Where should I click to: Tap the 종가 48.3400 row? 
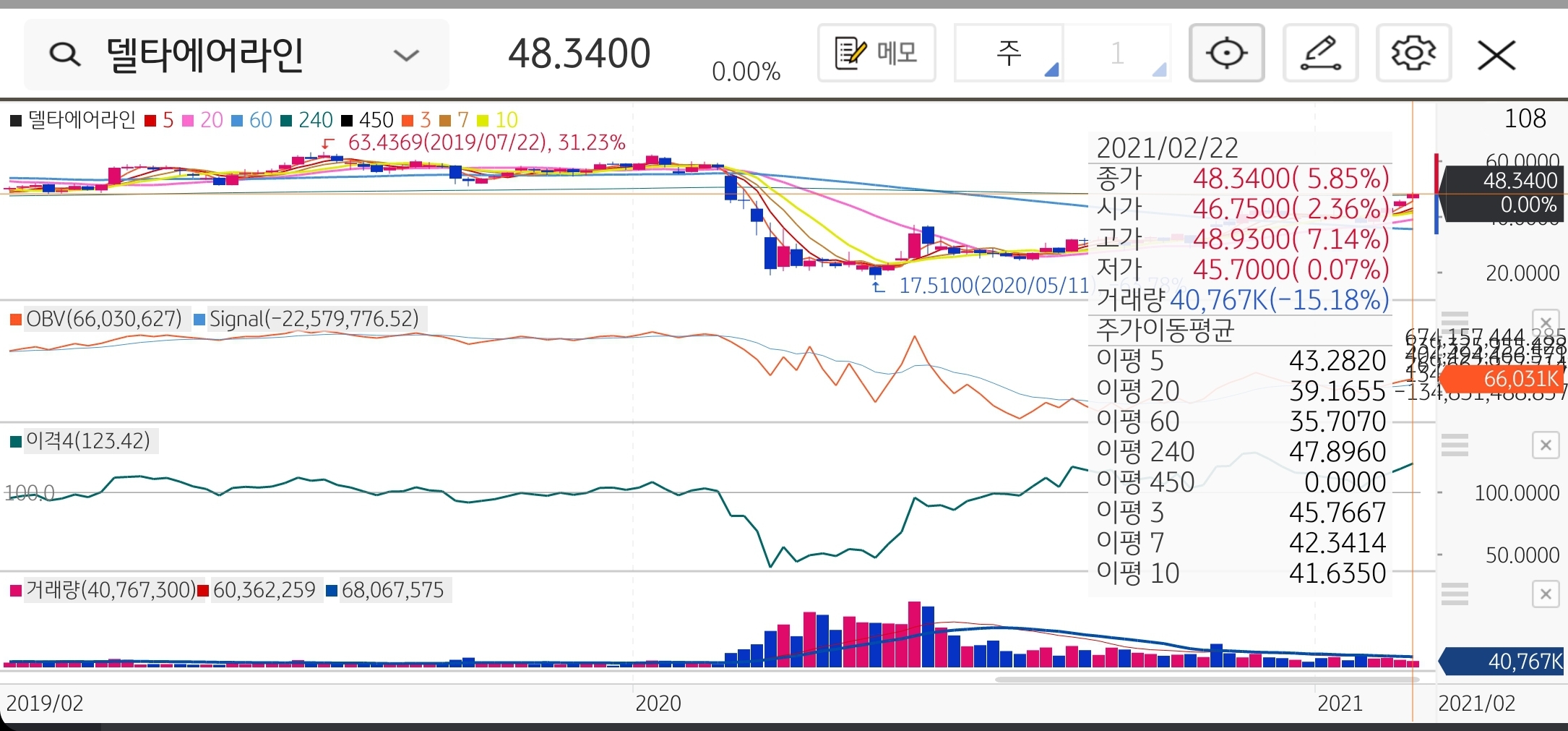[x=1242, y=179]
